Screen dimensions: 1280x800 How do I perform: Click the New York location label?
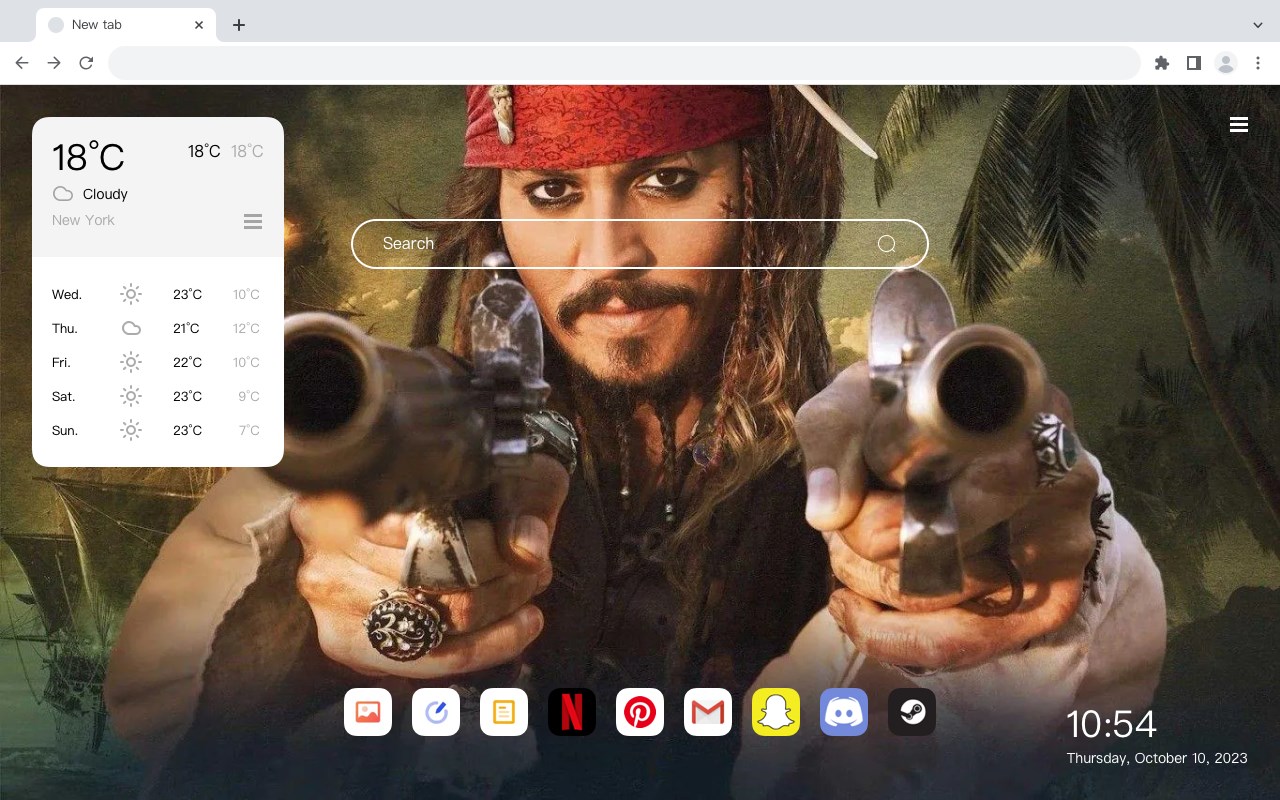[x=83, y=220]
